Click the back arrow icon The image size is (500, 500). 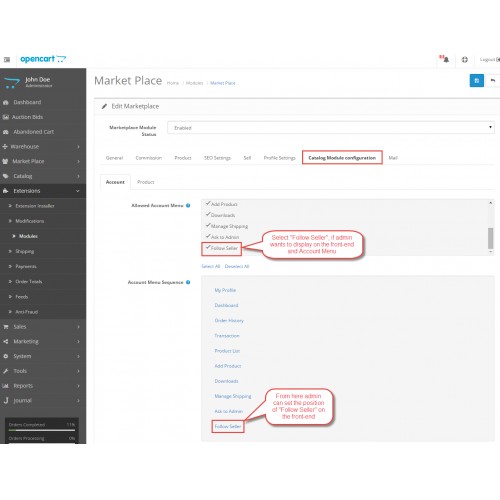pyautogui.click(x=493, y=81)
